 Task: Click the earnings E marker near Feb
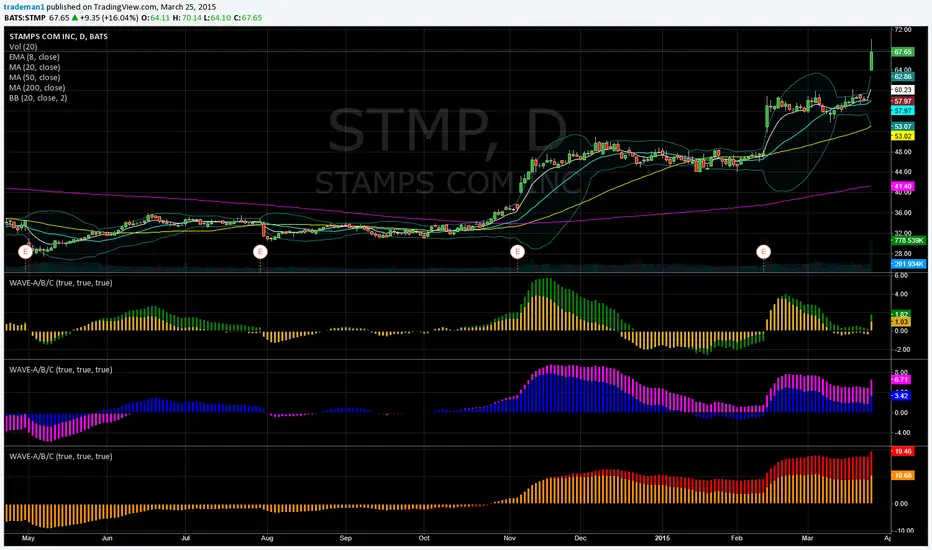click(x=763, y=252)
